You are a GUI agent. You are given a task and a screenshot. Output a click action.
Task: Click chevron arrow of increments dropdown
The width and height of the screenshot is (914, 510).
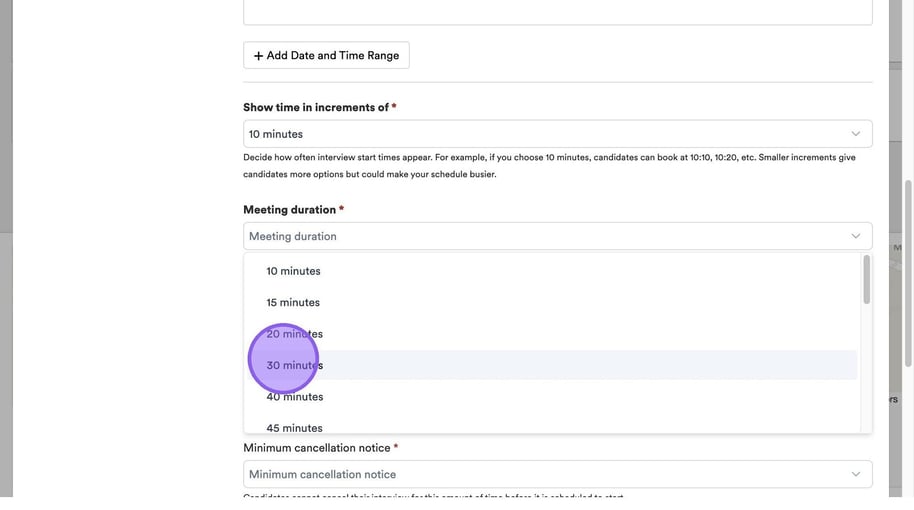coord(855,134)
